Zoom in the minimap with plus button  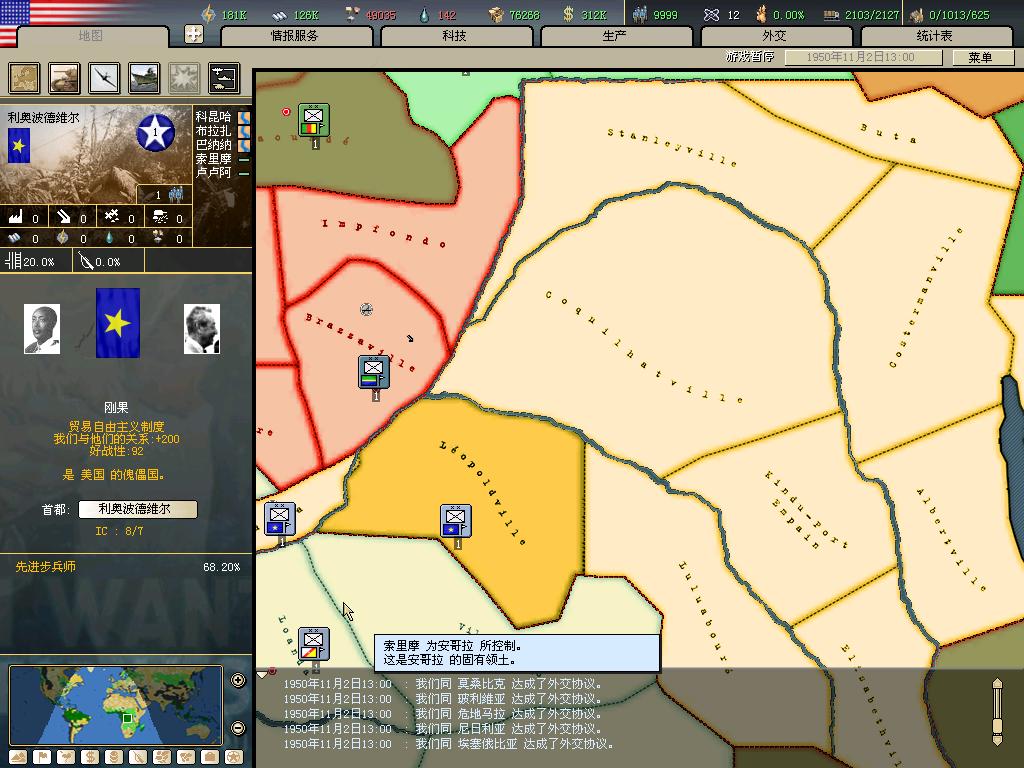click(238, 680)
